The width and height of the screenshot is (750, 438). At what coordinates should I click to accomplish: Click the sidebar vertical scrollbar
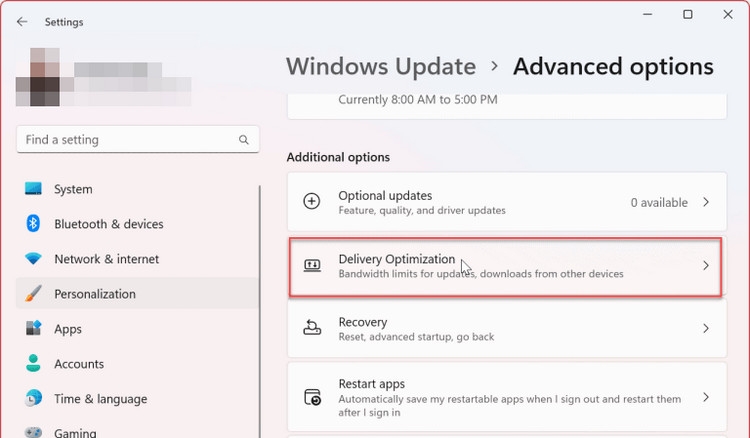pyautogui.click(x=260, y=312)
